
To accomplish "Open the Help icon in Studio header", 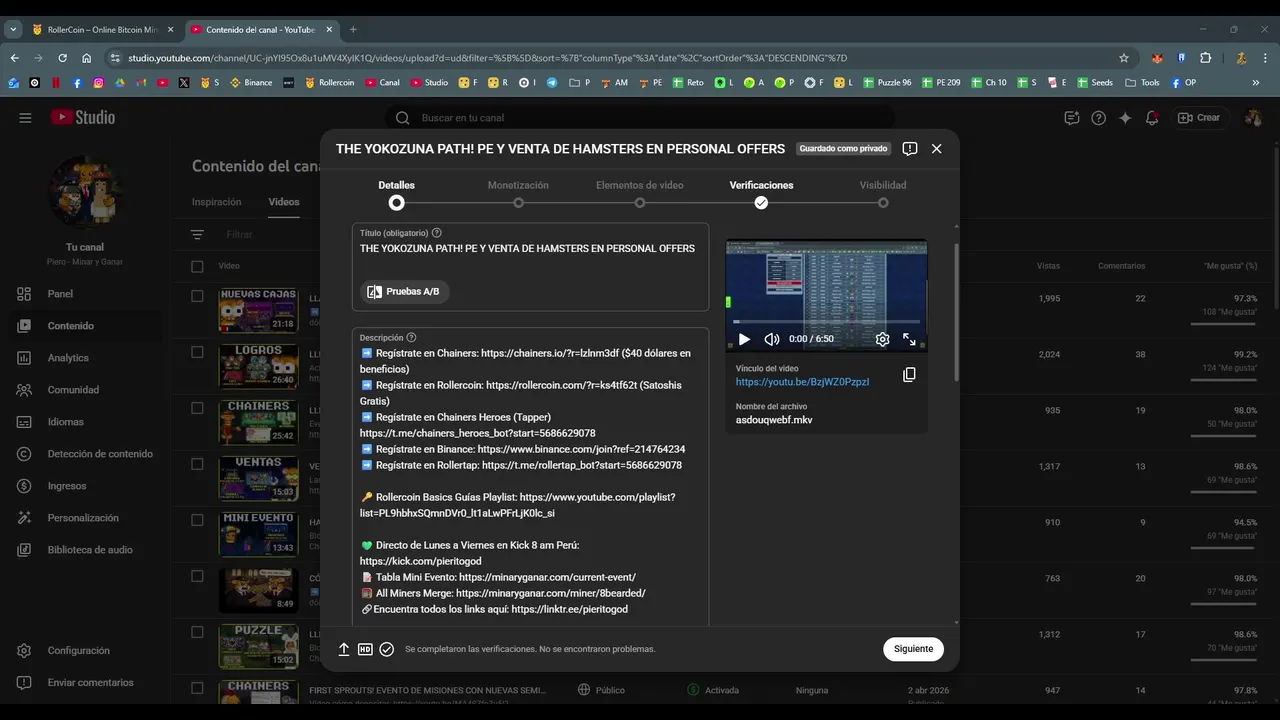I will click(x=1098, y=117).
